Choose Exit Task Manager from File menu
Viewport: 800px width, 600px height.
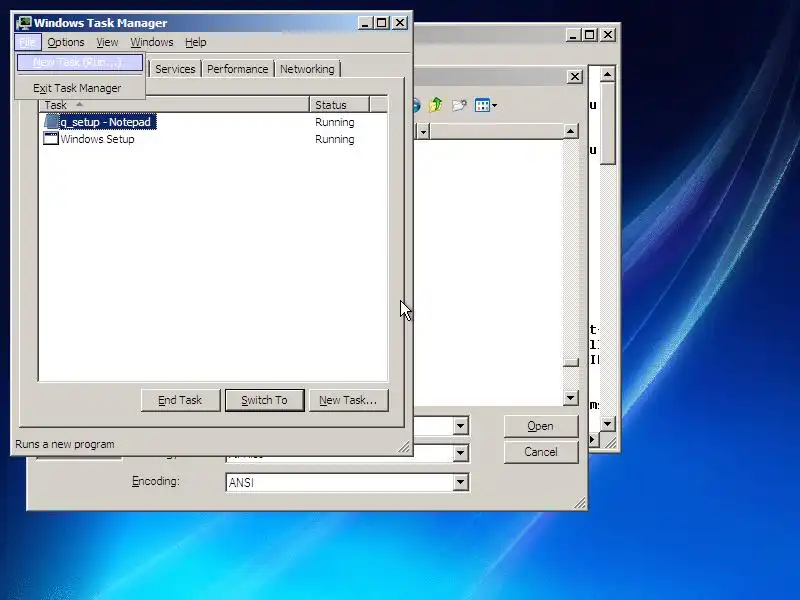(80, 88)
